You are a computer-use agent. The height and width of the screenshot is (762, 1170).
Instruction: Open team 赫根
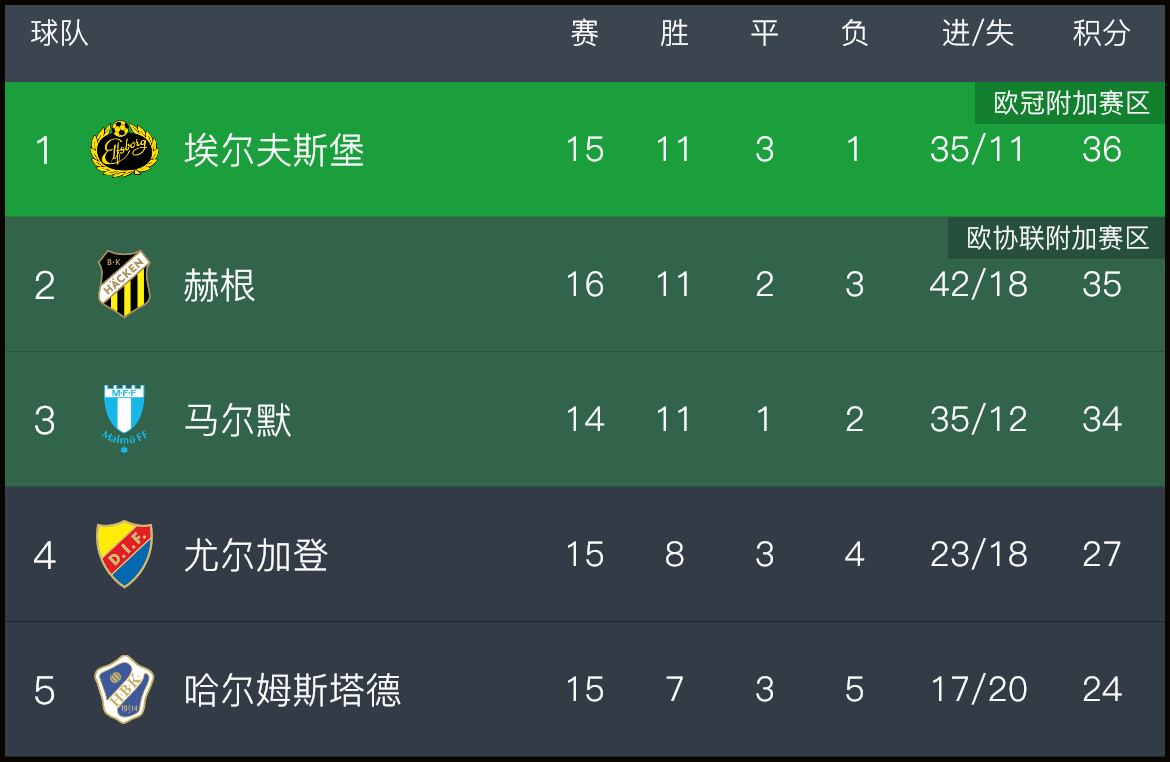(x=219, y=285)
